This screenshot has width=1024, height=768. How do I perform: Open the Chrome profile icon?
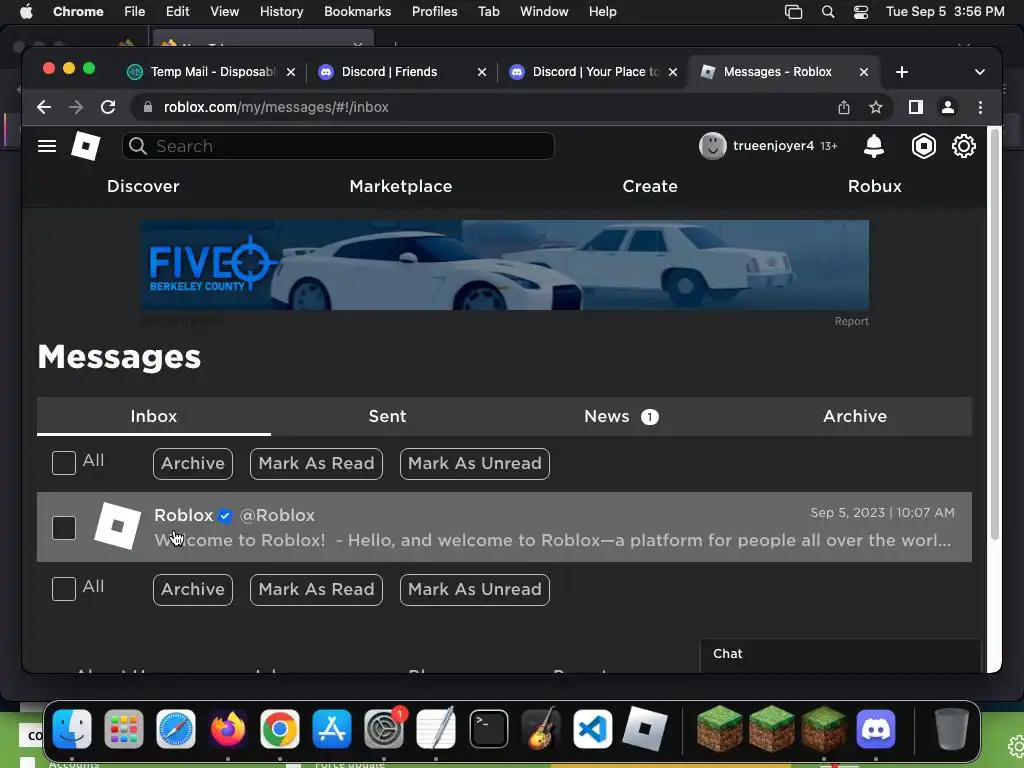pos(948,107)
